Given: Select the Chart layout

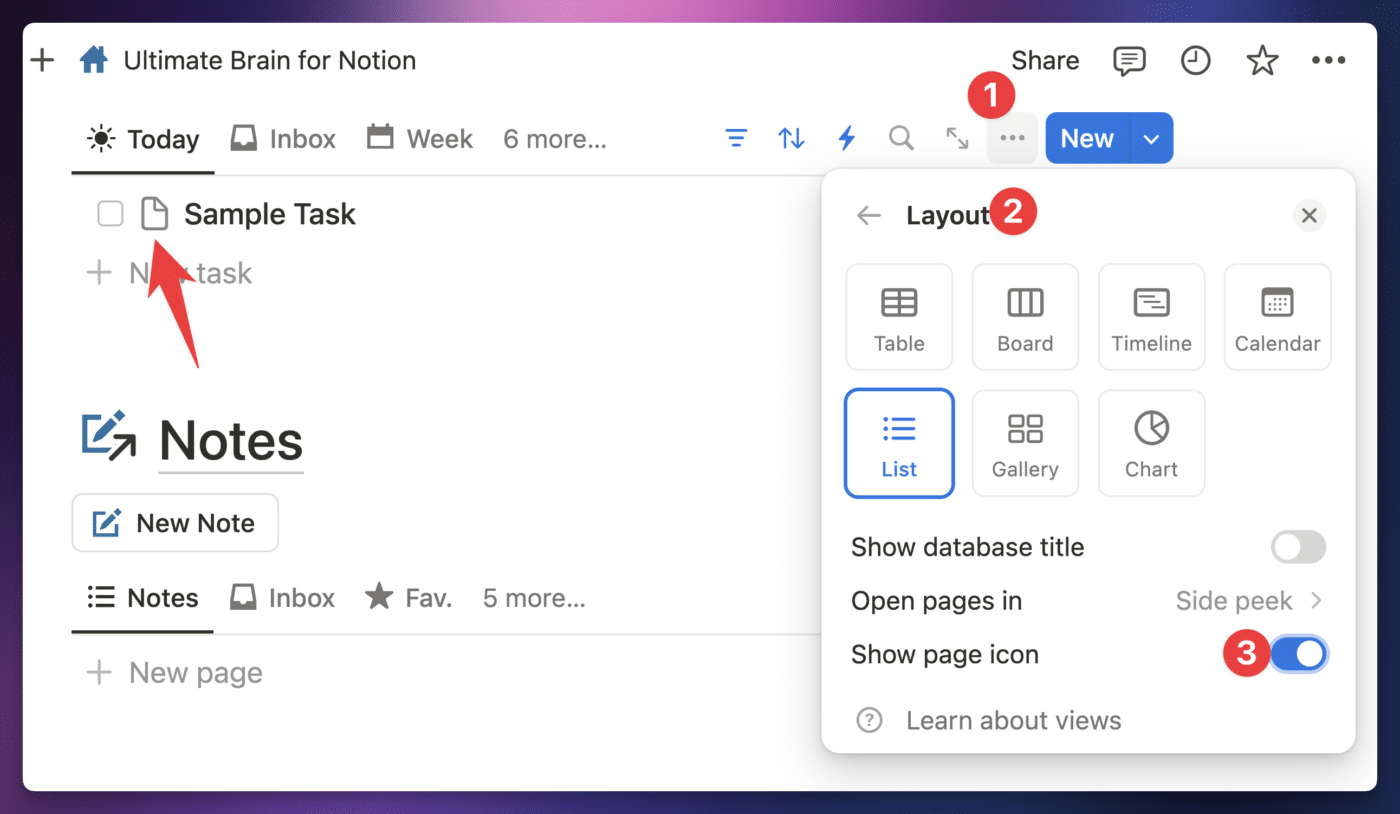Looking at the screenshot, I should tap(1151, 443).
